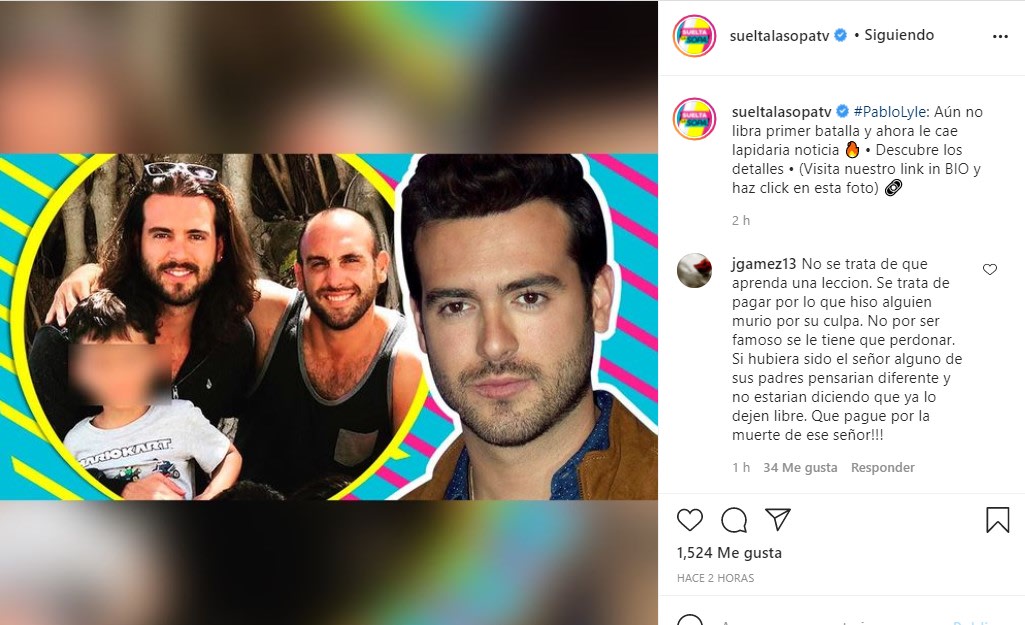The image size is (1025, 625).
Task: Open the jgamez13 username link
Action: [764, 264]
